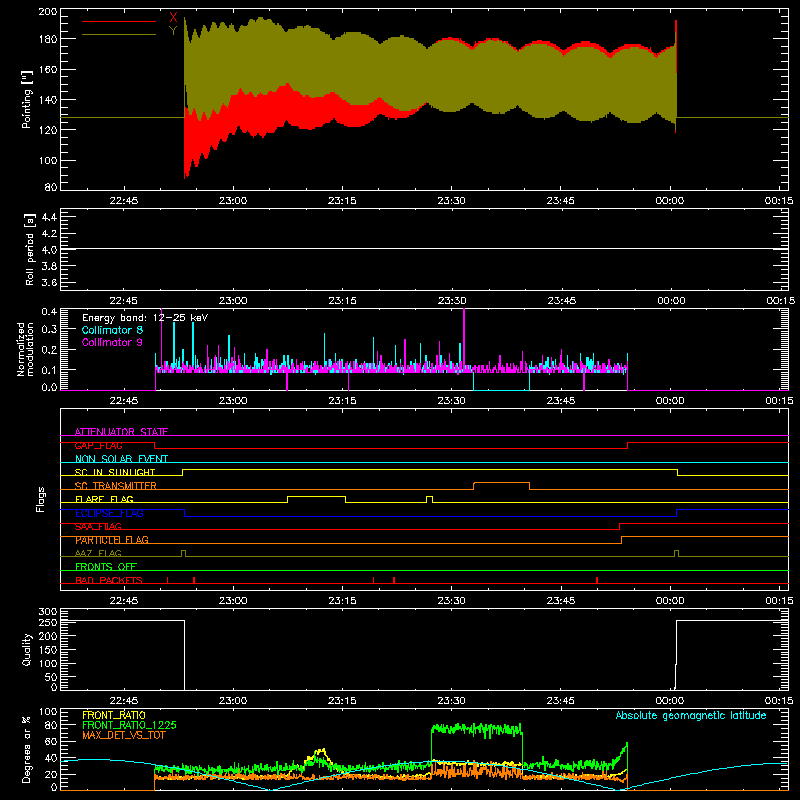Click the MAX_DET_VS_TOT legend entry
Viewport: 800px width, 800px height.
tap(123, 735)
